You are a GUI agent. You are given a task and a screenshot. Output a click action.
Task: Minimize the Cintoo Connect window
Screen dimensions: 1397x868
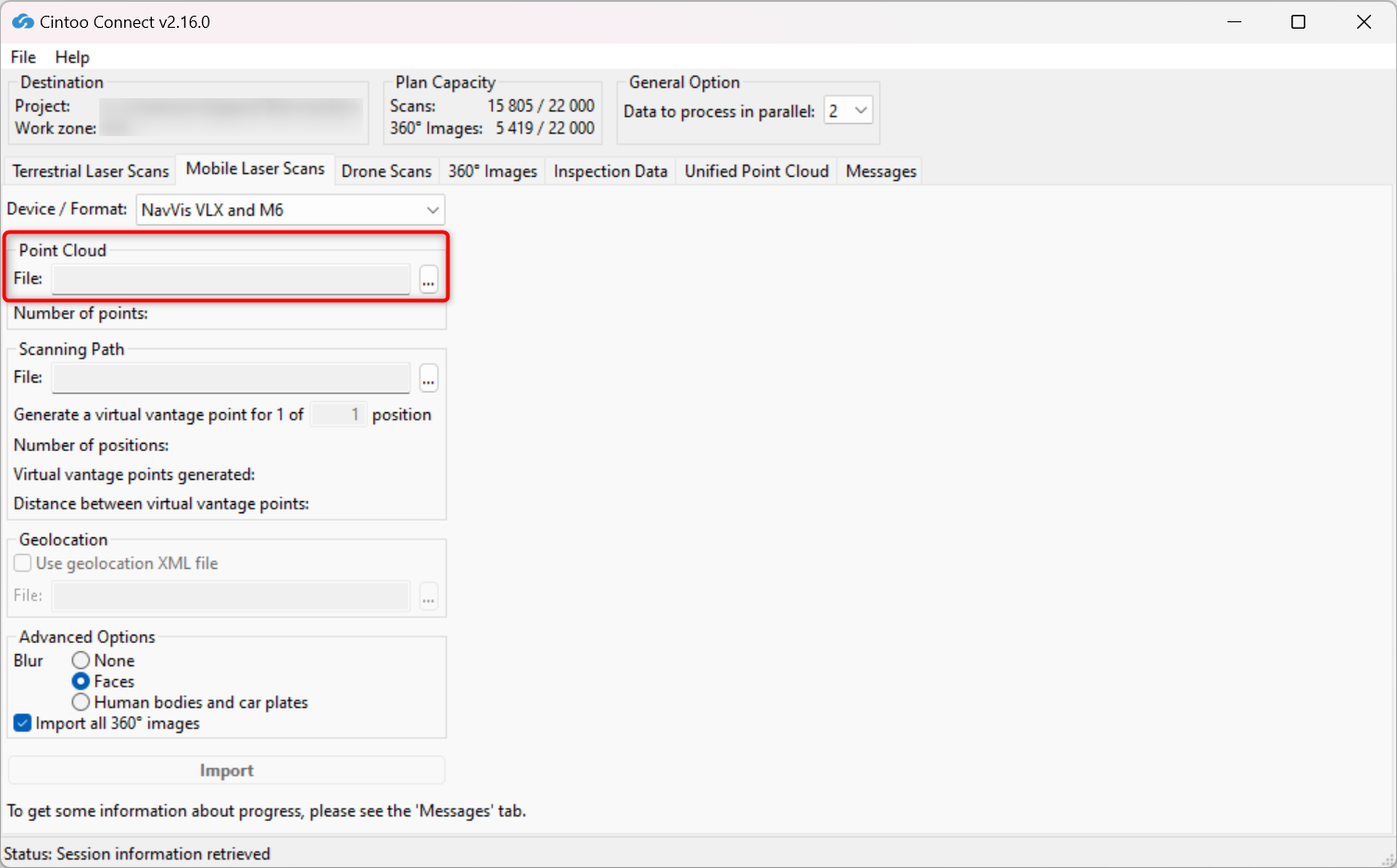1234,22
